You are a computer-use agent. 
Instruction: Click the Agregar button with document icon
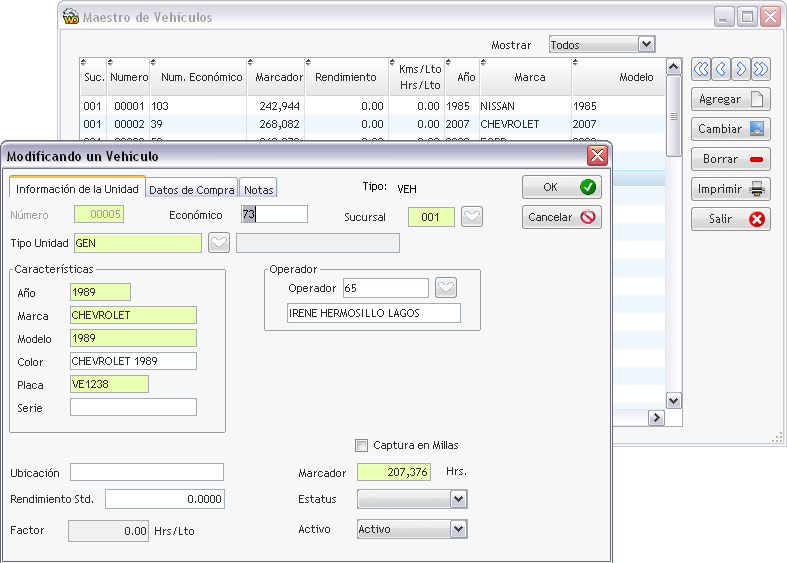(x=730, y=99)
